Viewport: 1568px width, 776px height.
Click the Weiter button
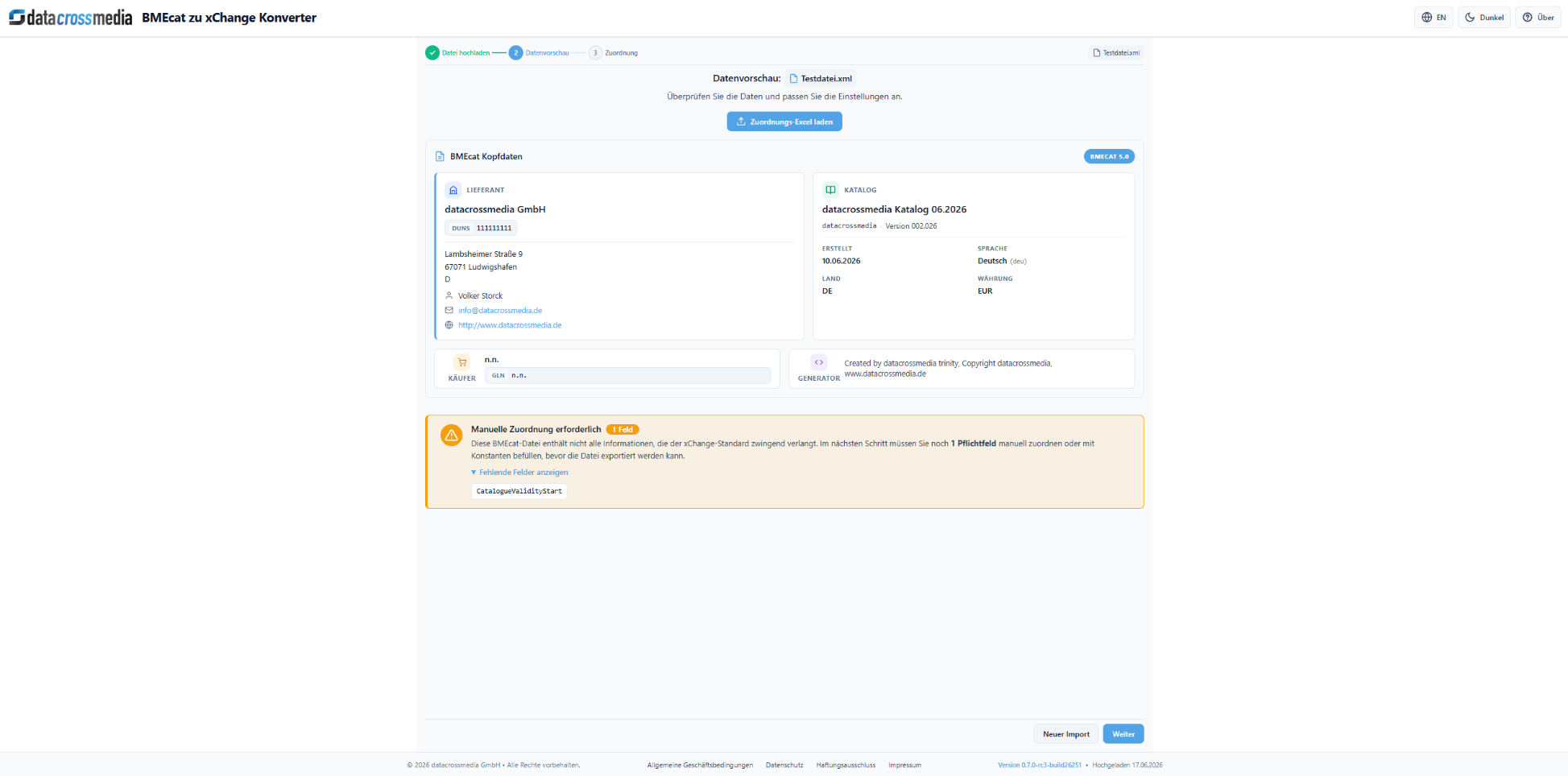[1123, 734]
